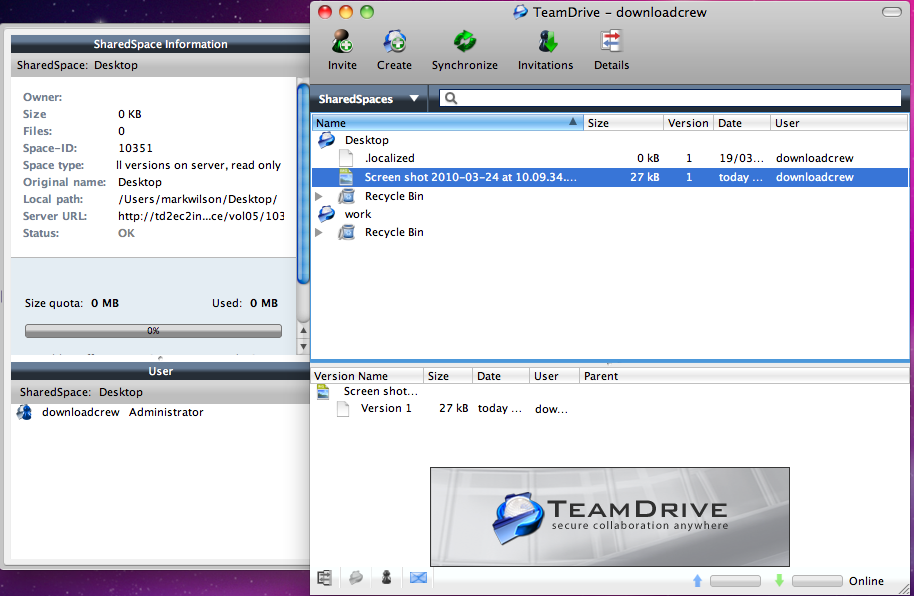Click the blue upload arrow icon
Screen dimensions: 914x596
coord(698,581)
